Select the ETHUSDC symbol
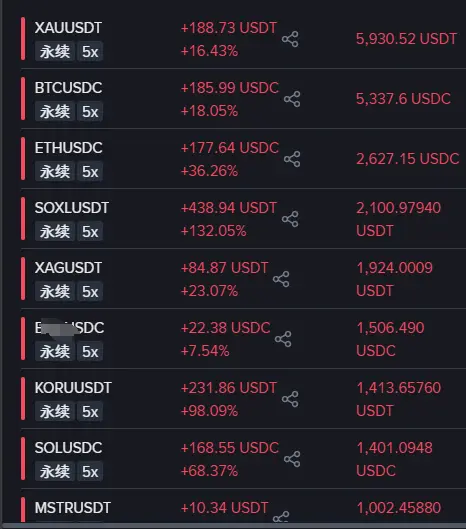 [x=68, y=148]
